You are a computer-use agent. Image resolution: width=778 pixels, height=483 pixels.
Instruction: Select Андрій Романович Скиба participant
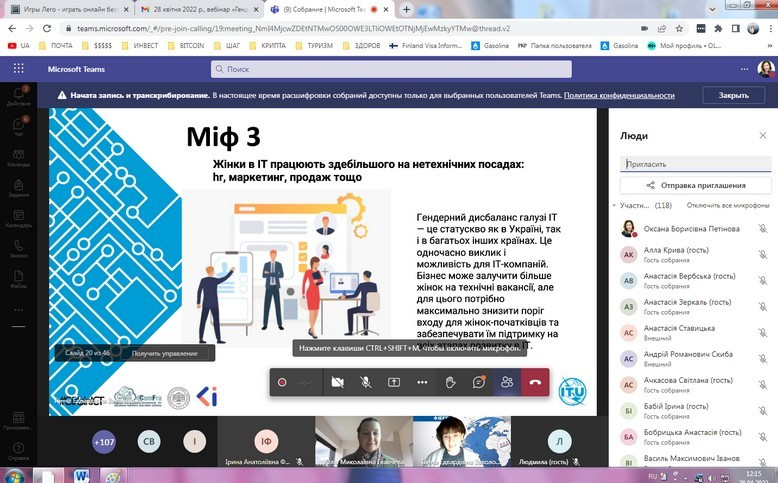pos(695,358)
